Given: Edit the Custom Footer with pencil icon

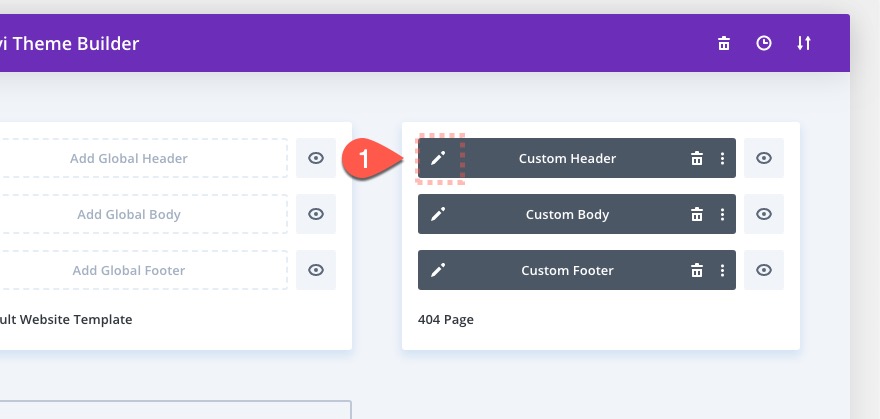Looking at the screenshot, I should 438,270.
